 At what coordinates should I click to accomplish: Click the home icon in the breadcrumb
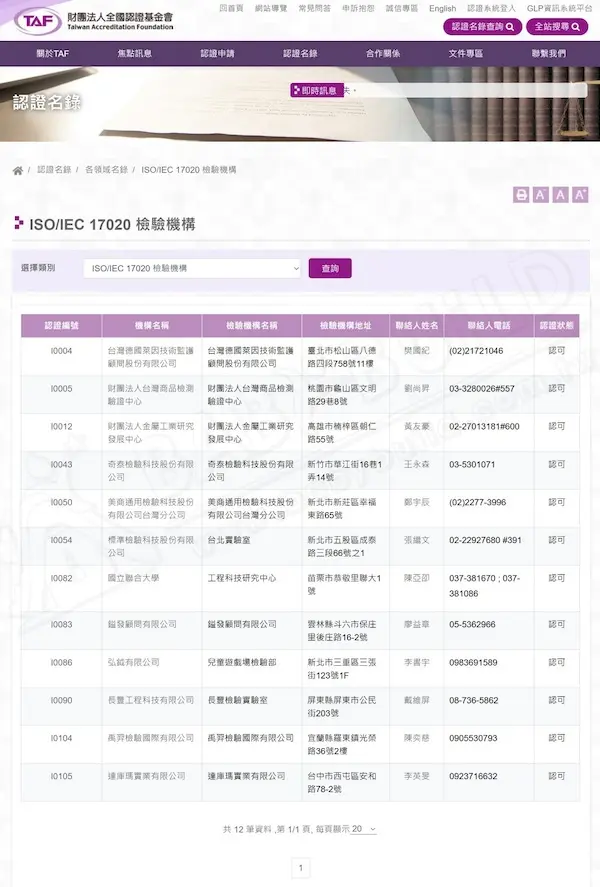tap(18, 170)
